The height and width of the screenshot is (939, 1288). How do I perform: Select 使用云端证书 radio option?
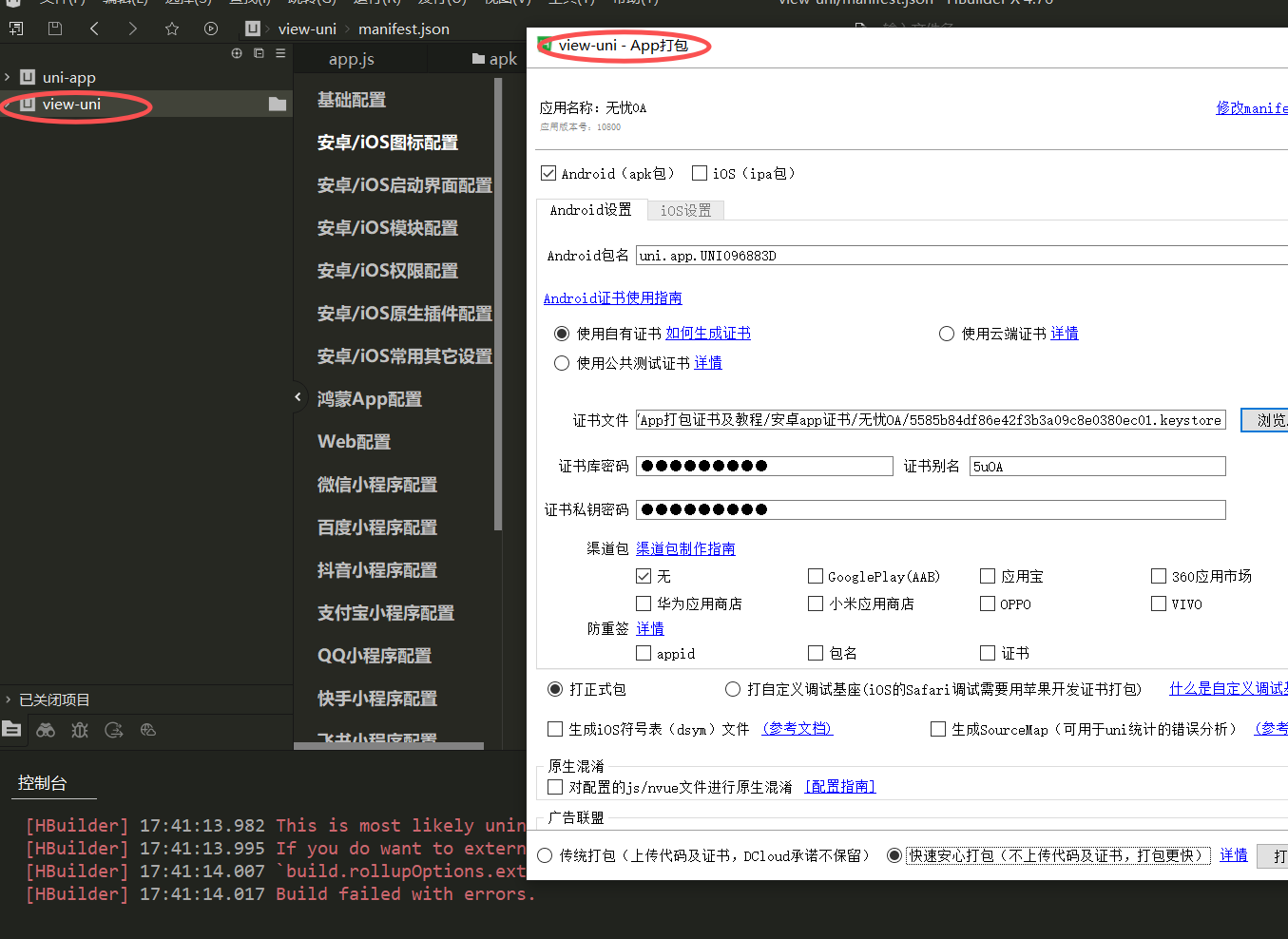[x=947, y=334]
